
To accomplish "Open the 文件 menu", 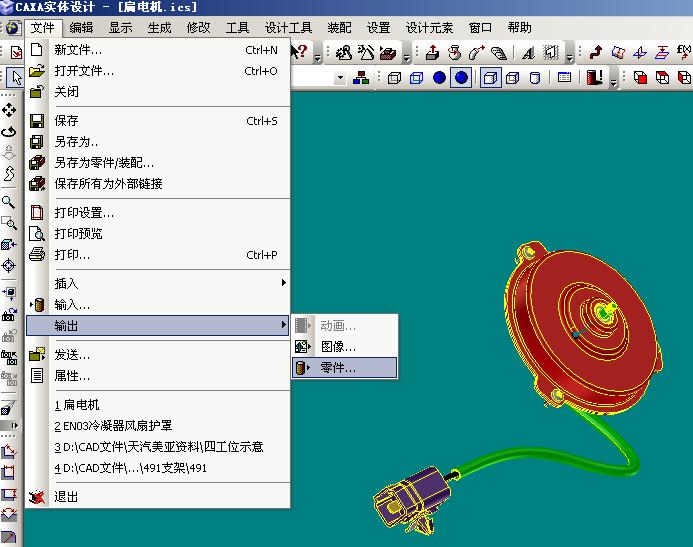I will tap(42, 28).
